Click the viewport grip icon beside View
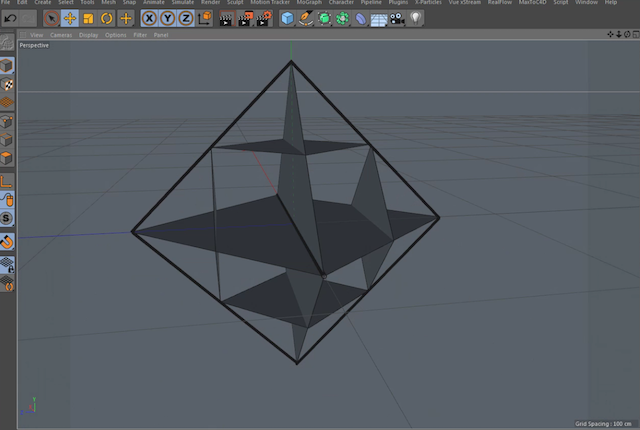Viewport: 640px width, 430px height. tap(23, 35)
